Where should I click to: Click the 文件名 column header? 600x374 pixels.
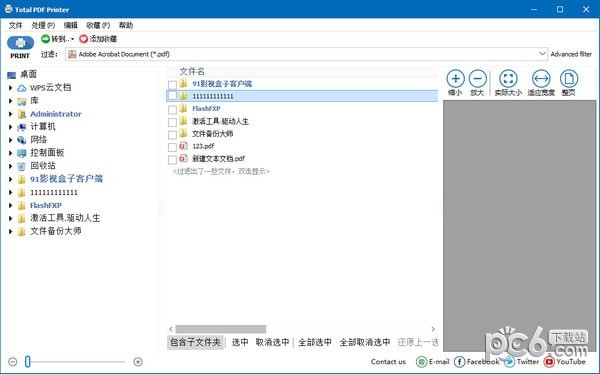(192, 72)
